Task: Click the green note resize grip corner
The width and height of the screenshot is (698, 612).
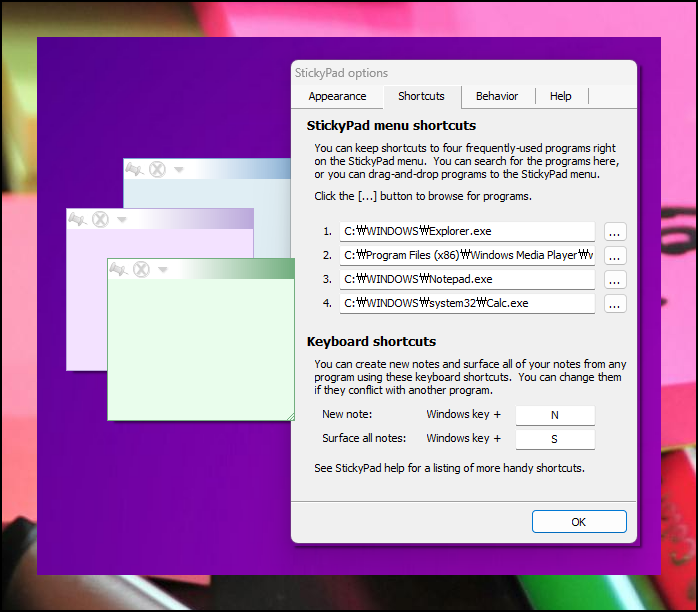Action: [291, 417]
